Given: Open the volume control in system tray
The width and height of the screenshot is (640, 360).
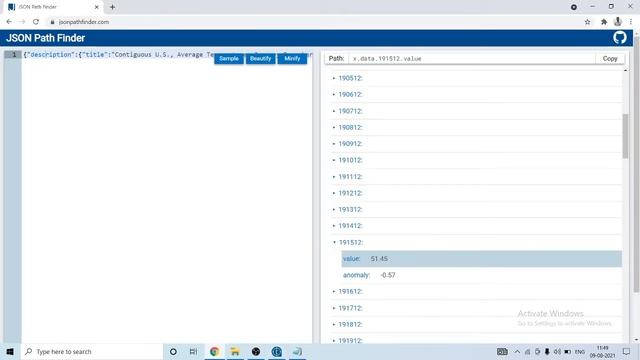Looking at the screenshot, I should [x=557, y=351].
